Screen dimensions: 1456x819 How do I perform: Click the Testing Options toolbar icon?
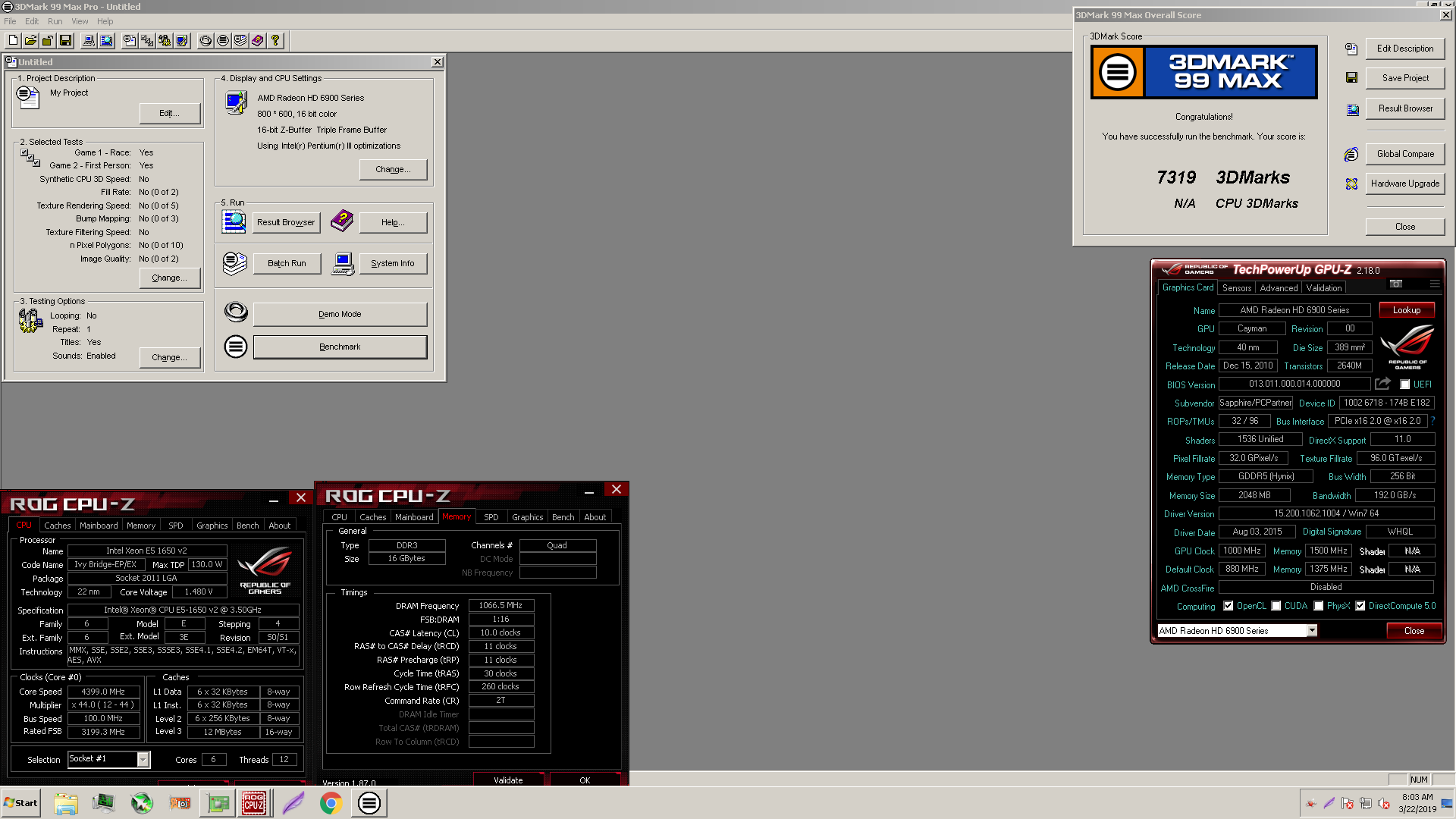[x=165, y=41]
